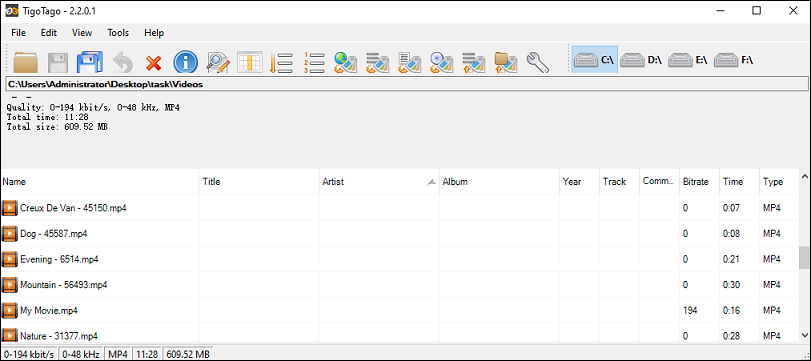The width and height of the screenshot is (811, 361).
Task: Click the file list scrollbar down arrow
Action: 805,335
